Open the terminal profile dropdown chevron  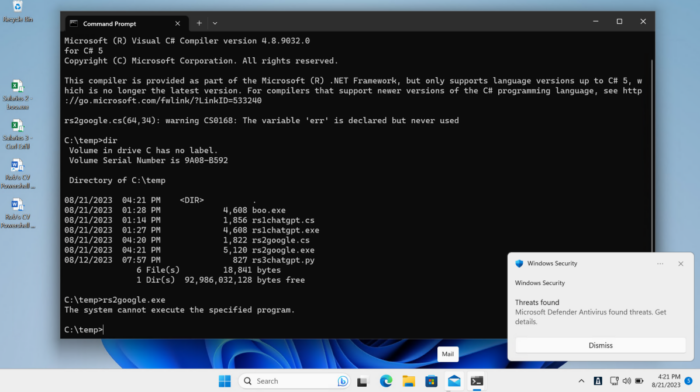[215, 23]
